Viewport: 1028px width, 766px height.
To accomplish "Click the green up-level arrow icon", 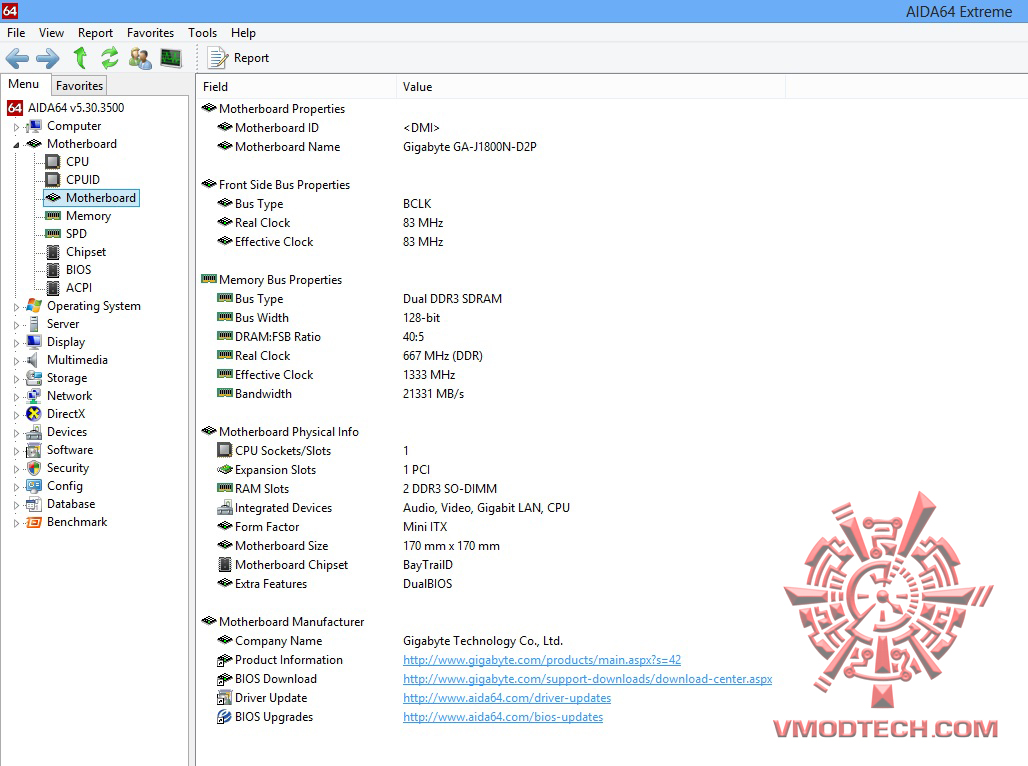I will coord(80,58).
